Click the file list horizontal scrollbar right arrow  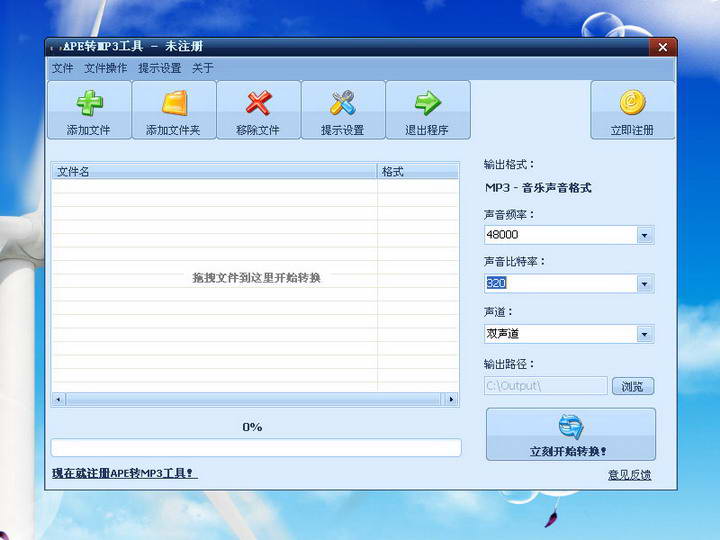pos(451,399)
